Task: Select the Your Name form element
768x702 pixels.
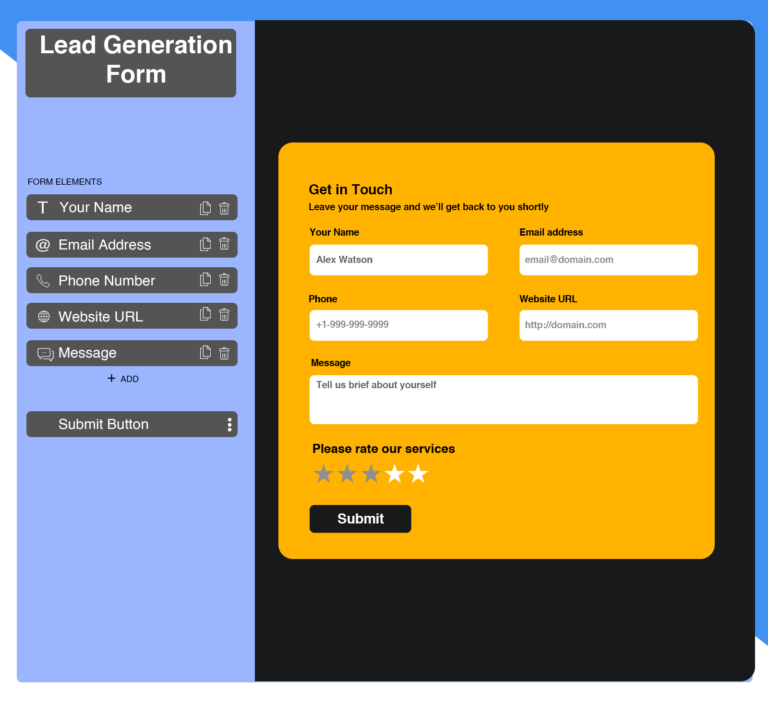Action: [132, 207]
